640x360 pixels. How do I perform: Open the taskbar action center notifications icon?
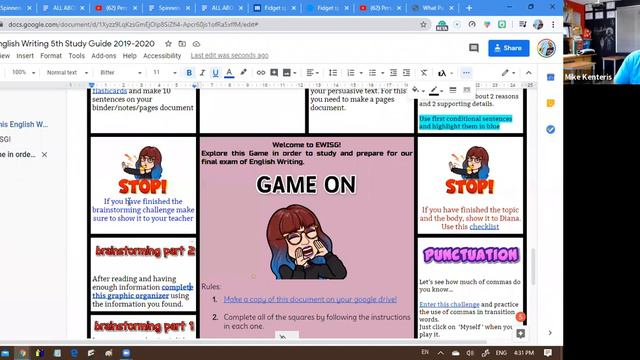point(548,352)
